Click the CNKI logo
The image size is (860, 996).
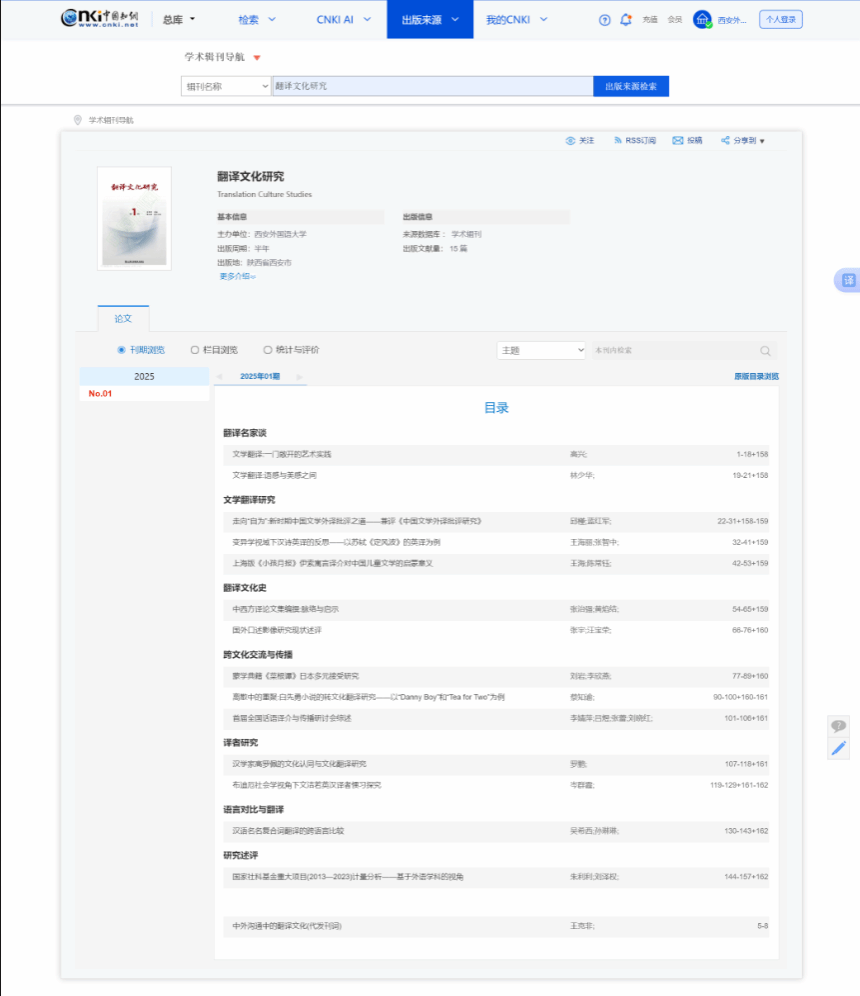100,18
